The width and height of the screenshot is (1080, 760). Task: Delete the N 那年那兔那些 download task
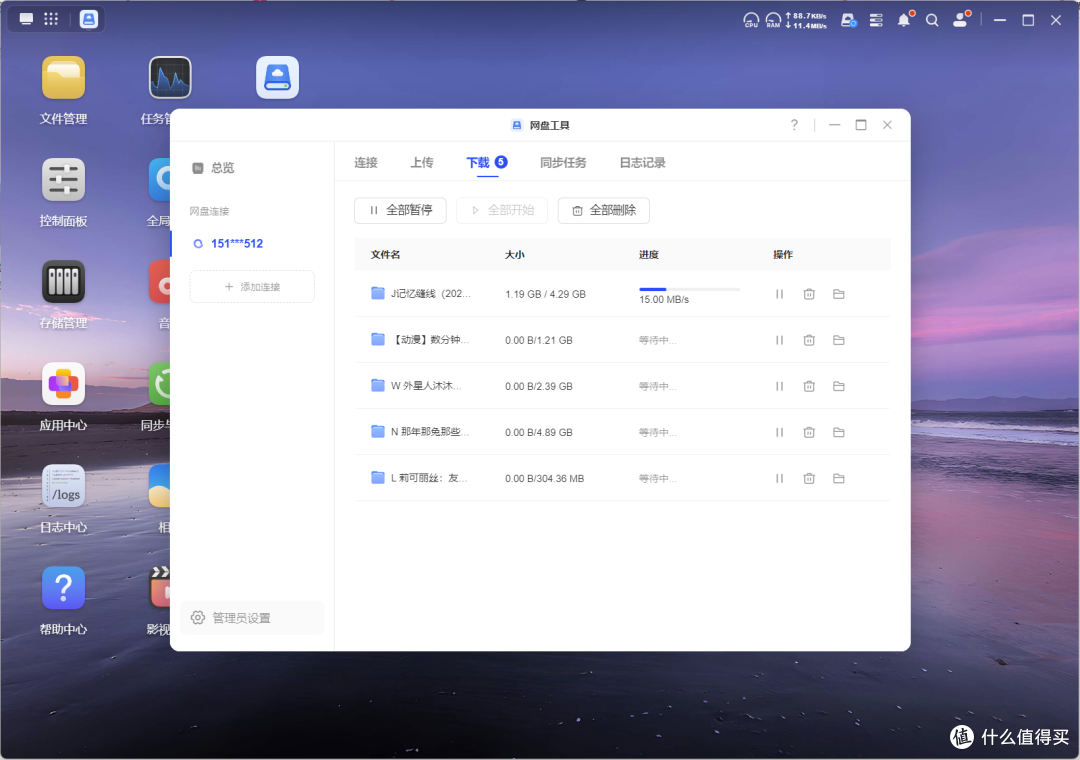809,433
